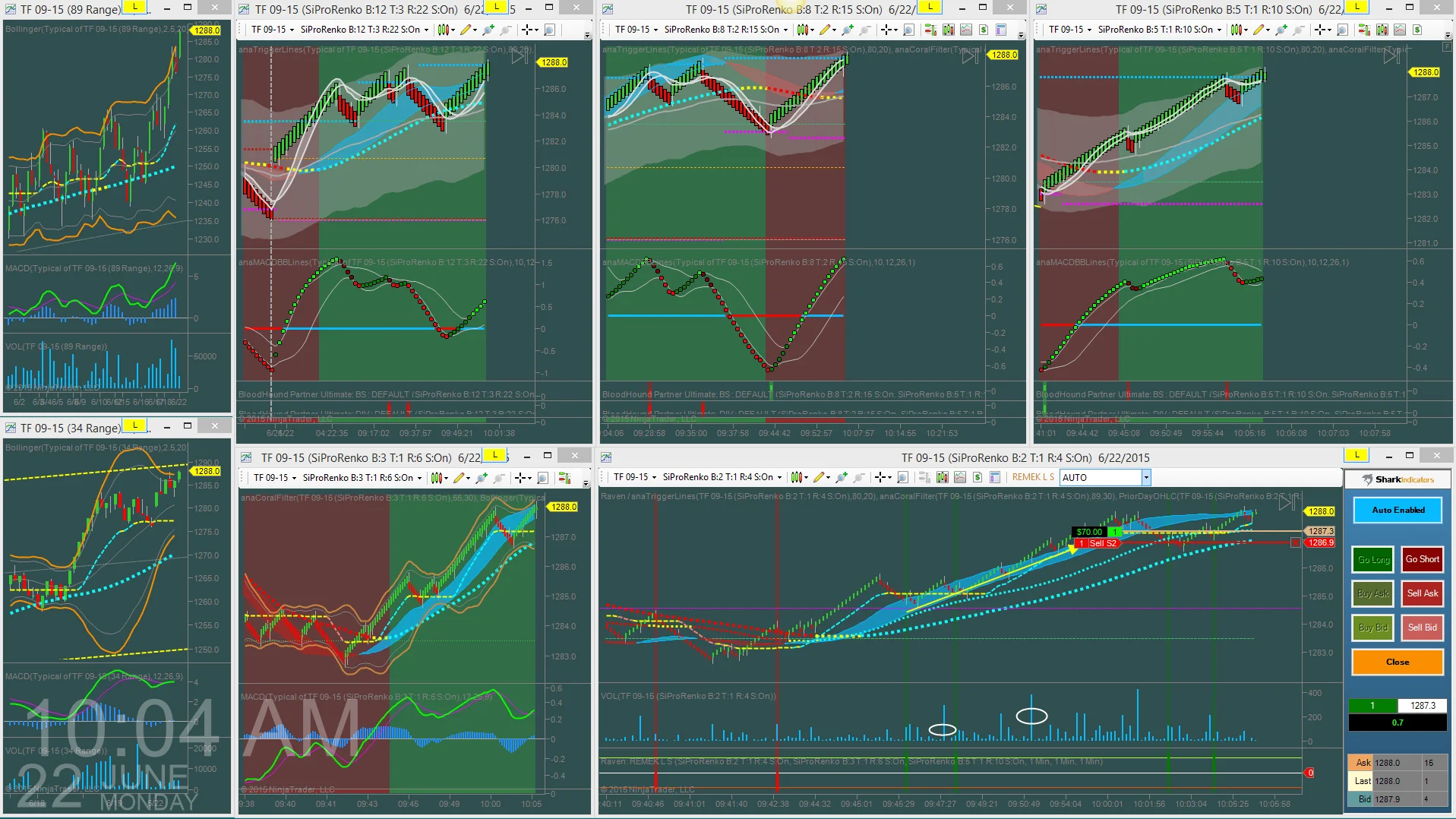Viewport: 1456px width, 819px height.
Task: Click the REMEK L S toolbar label
Action: (1033, 477)
